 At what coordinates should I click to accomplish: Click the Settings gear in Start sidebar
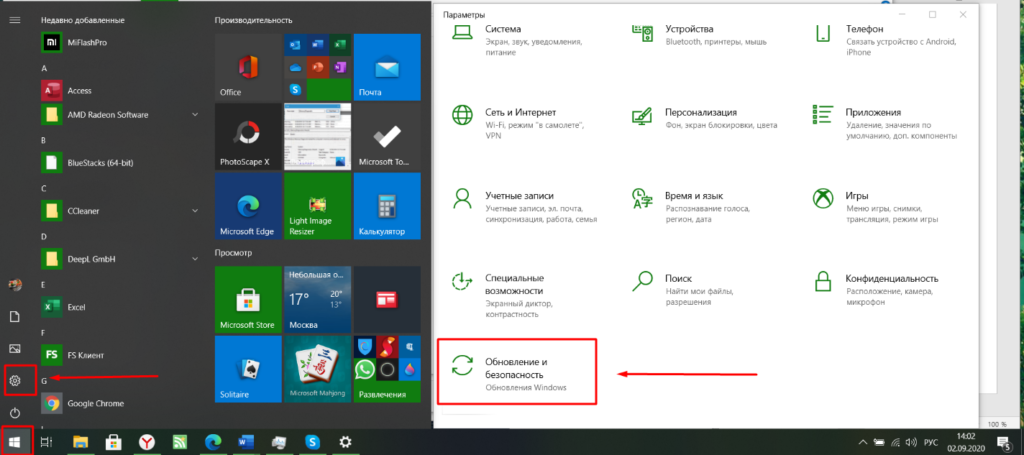pyautogui.click(x=15, y=380)
